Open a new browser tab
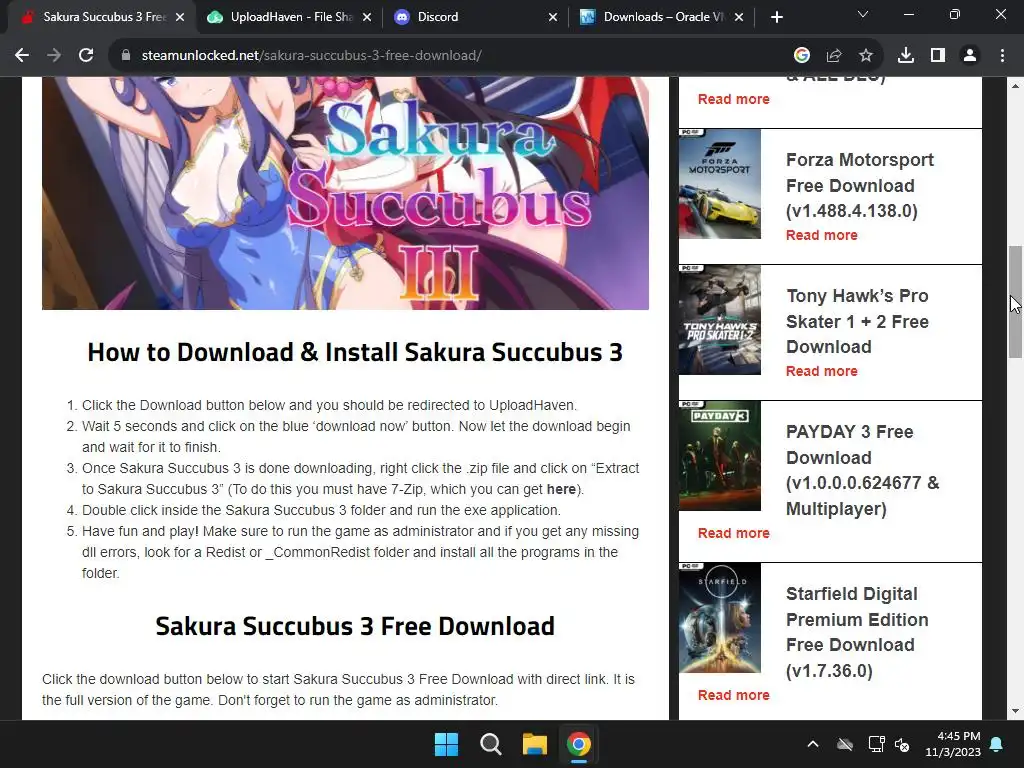This screenshot has height=768, width=1024. (776, 17)
